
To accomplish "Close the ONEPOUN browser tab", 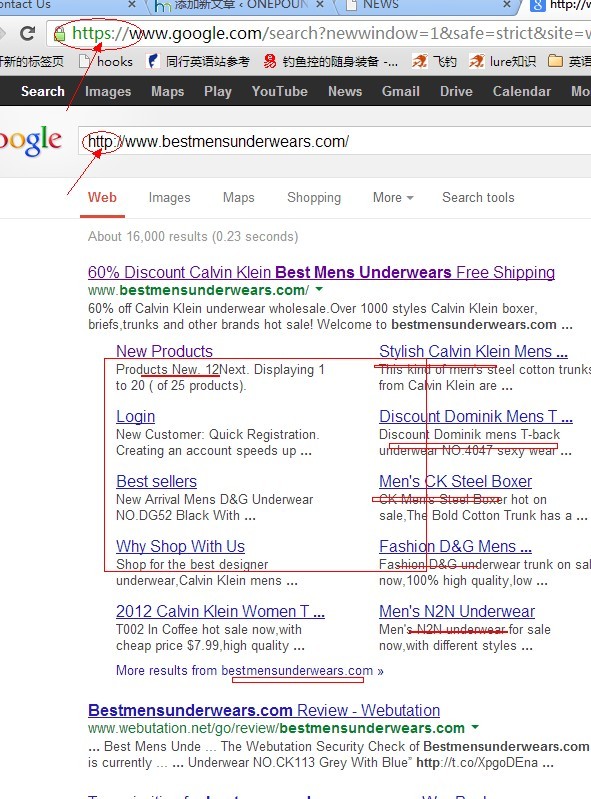I will click(x=320, y=5).
